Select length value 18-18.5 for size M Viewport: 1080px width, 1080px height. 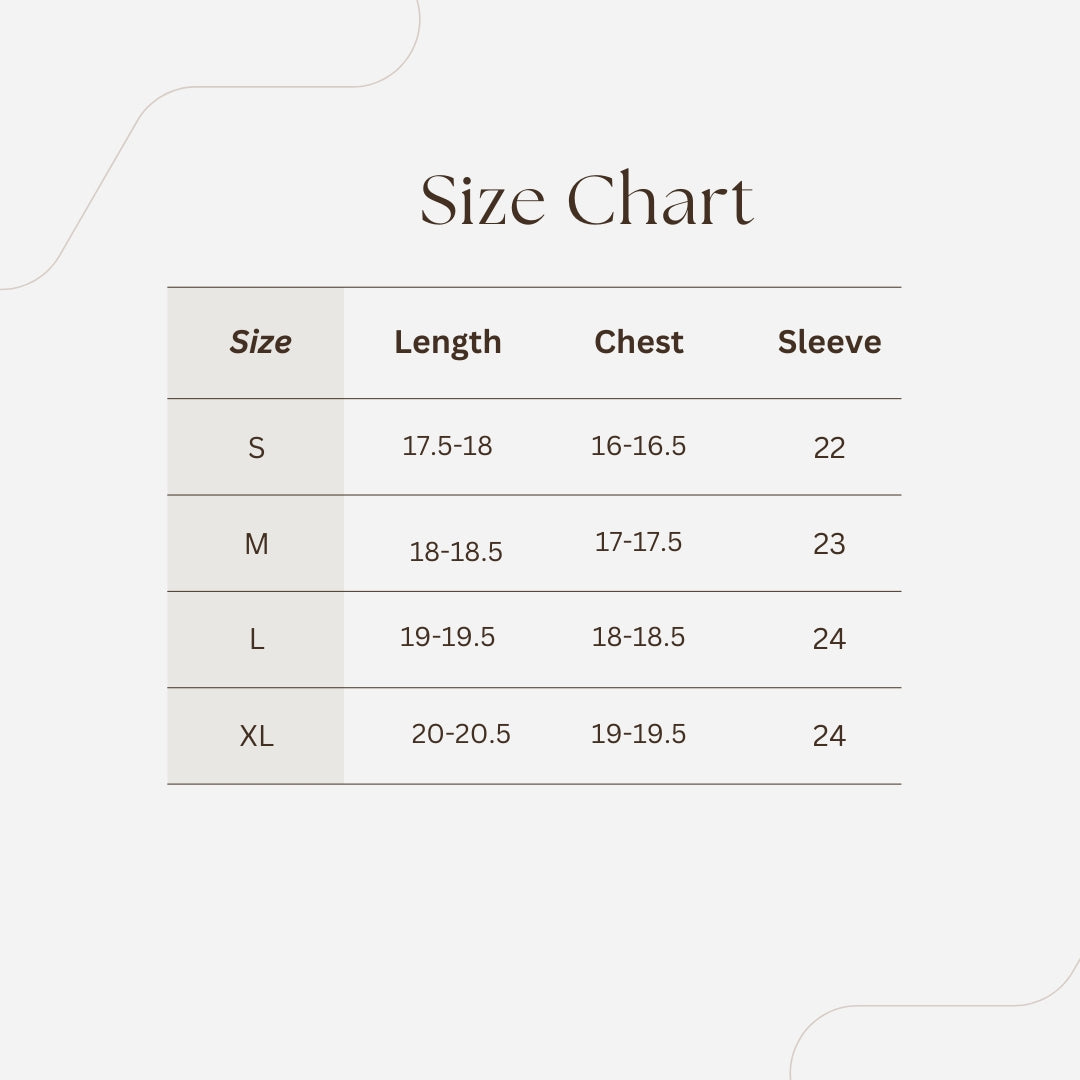click(x=456, y=552)
